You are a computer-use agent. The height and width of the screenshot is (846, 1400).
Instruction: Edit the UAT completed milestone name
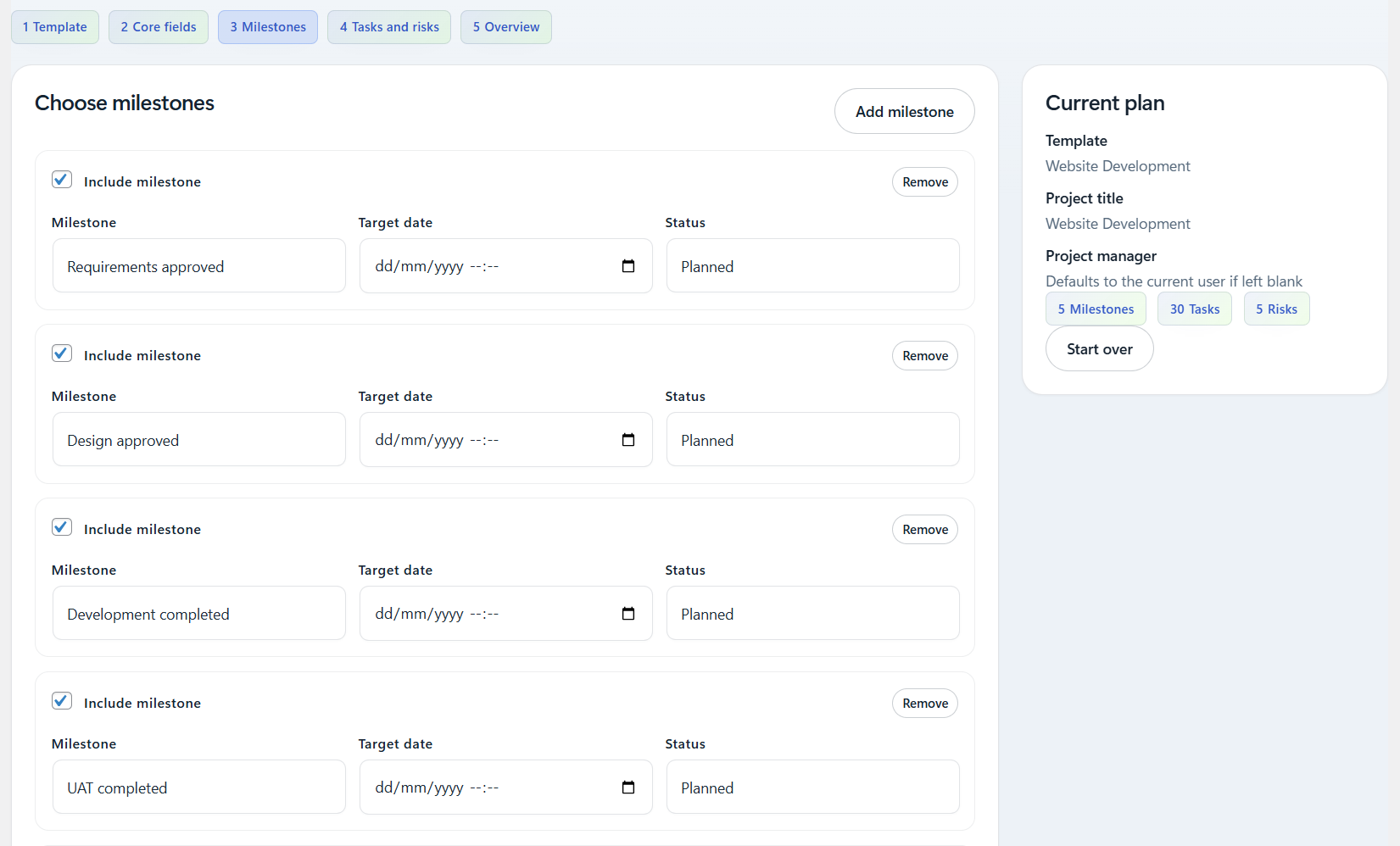tap(199, 788)
